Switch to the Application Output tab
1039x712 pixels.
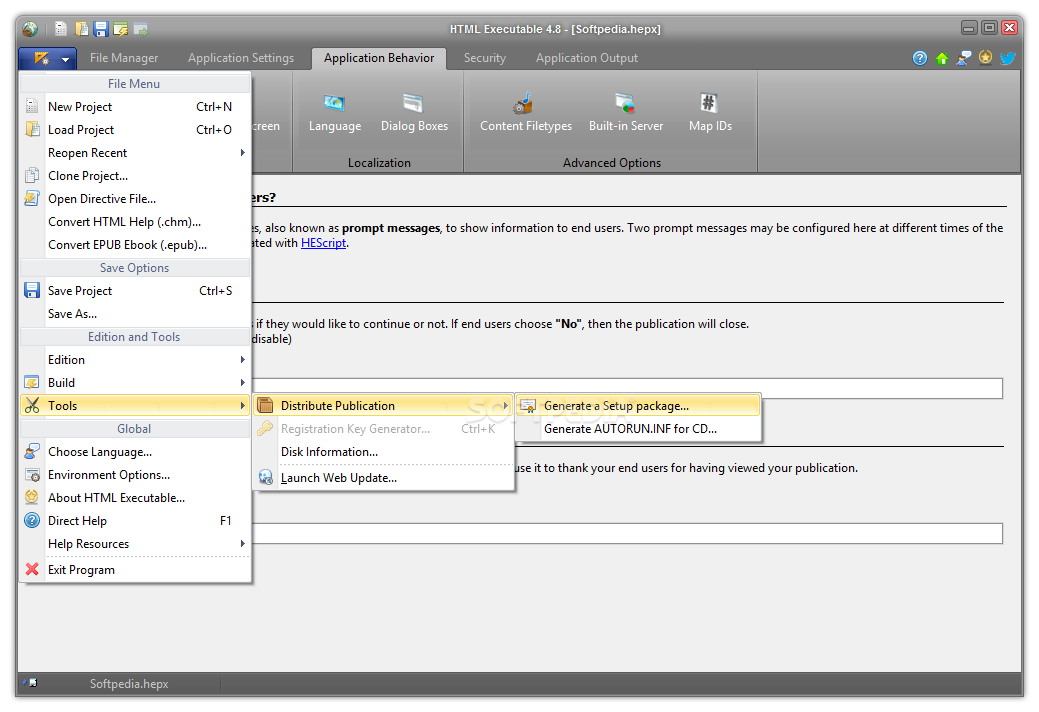coord(586,58)
